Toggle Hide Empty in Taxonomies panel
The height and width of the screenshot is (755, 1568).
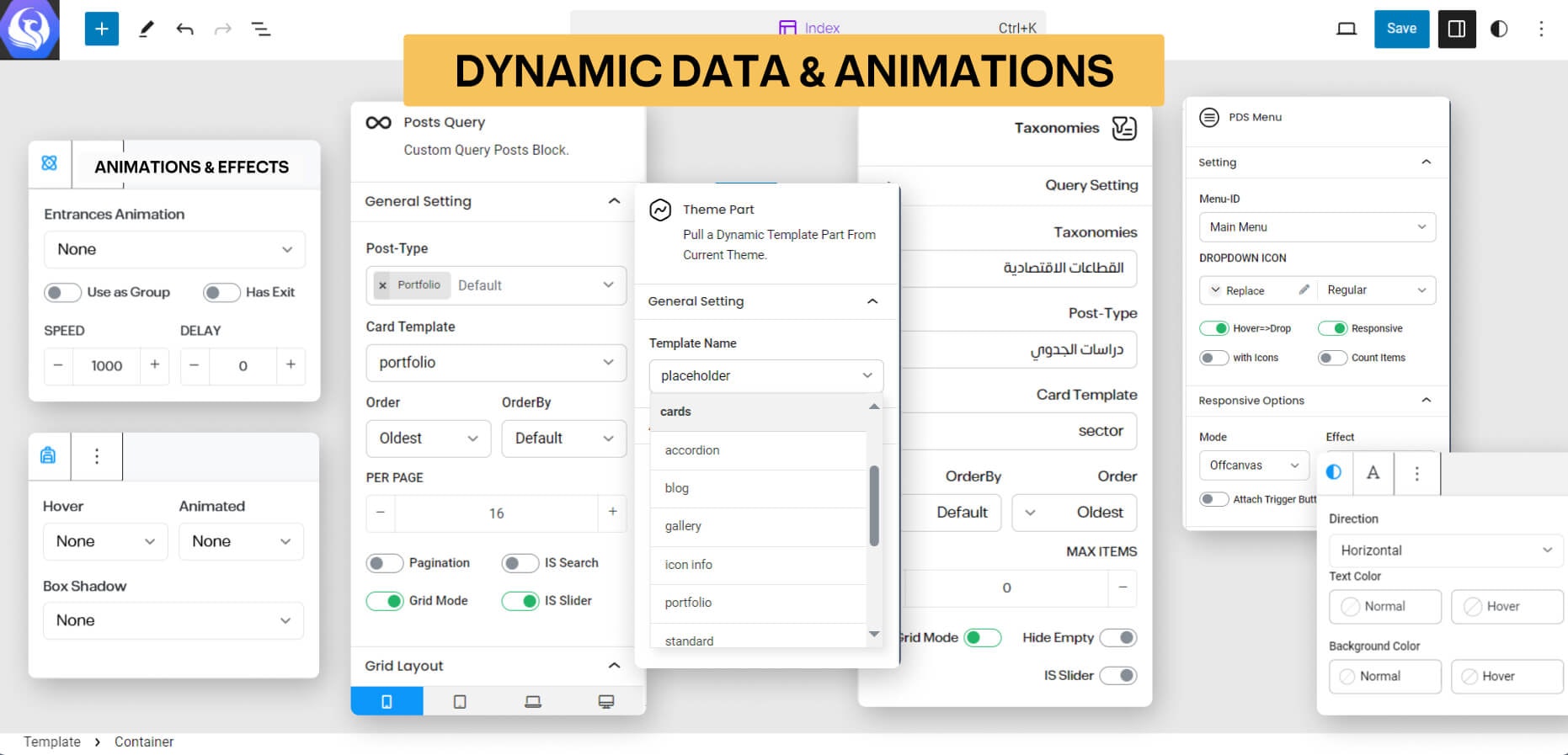pyautogui.click(x=1118, y=638)
